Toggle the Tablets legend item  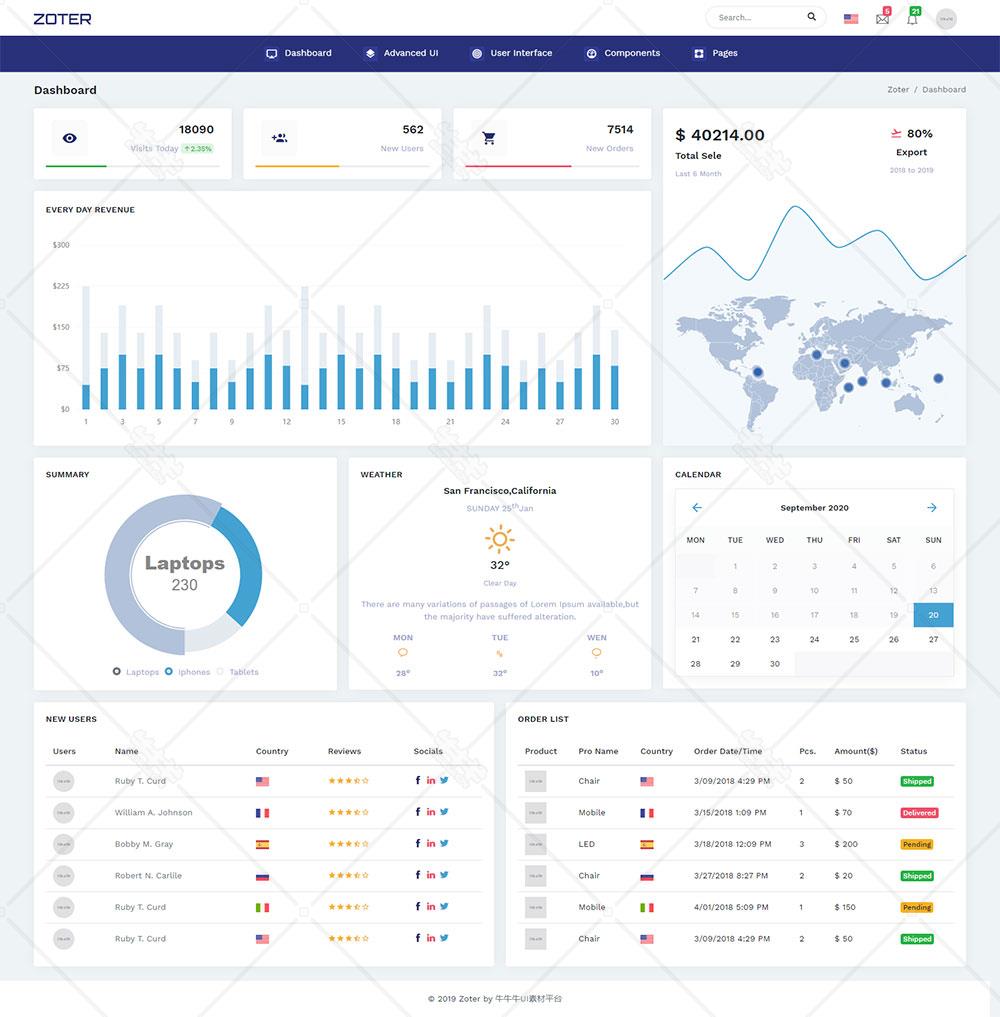click(x=238, y=672)
